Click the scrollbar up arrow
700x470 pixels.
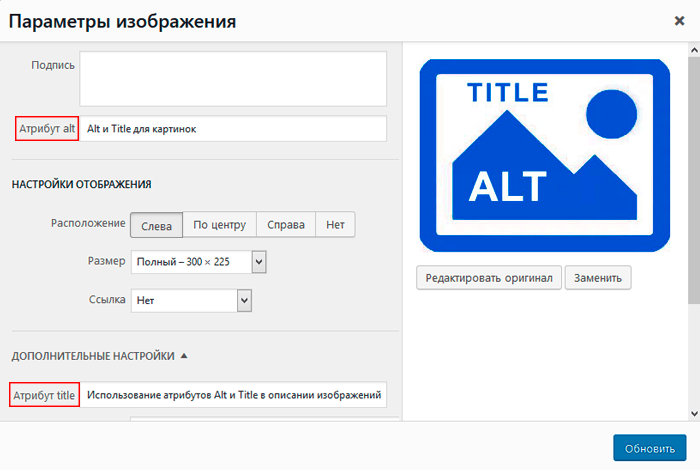694,50
